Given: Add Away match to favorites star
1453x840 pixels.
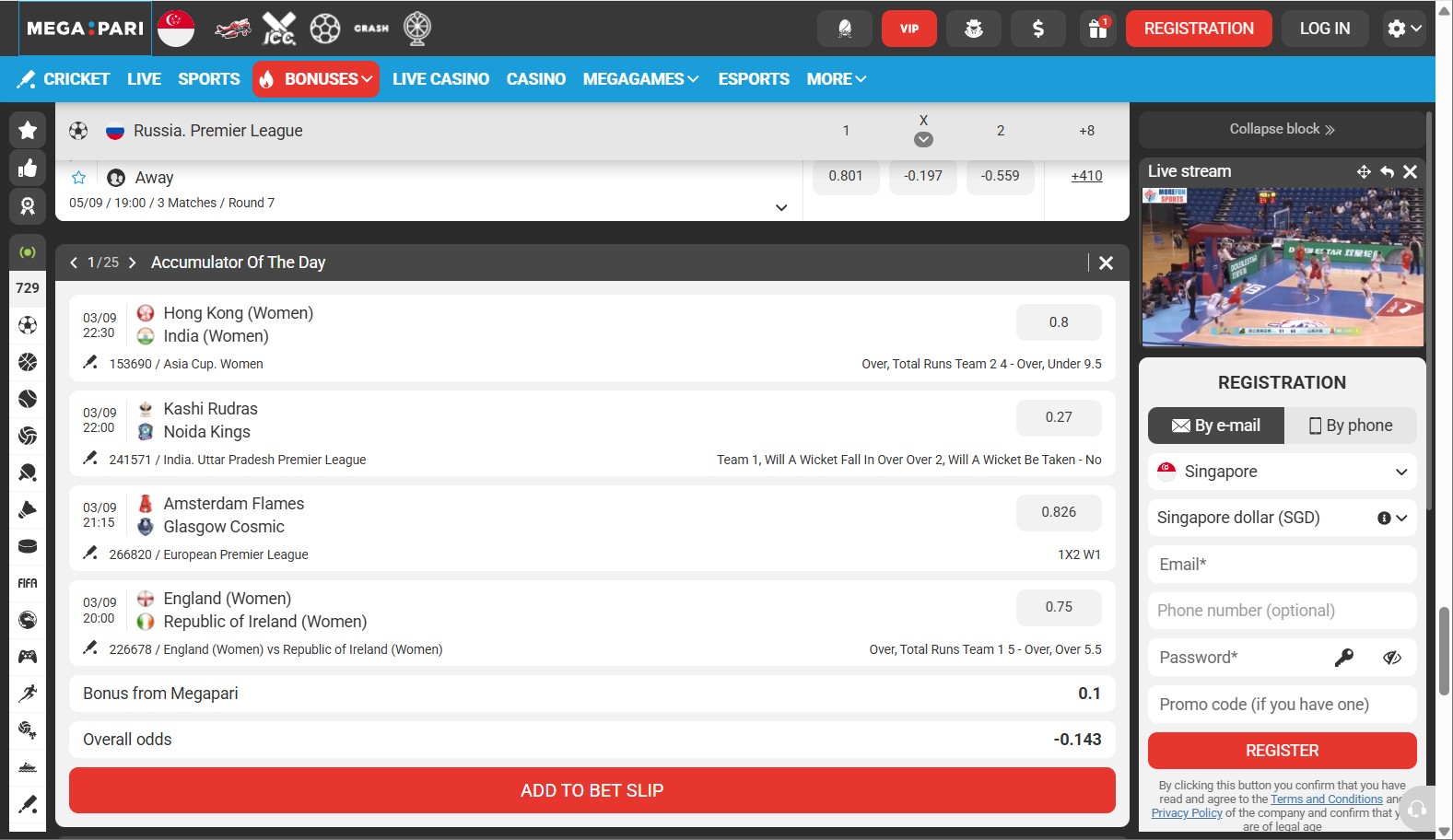Looking at the screenshot, I should [79, 178].
